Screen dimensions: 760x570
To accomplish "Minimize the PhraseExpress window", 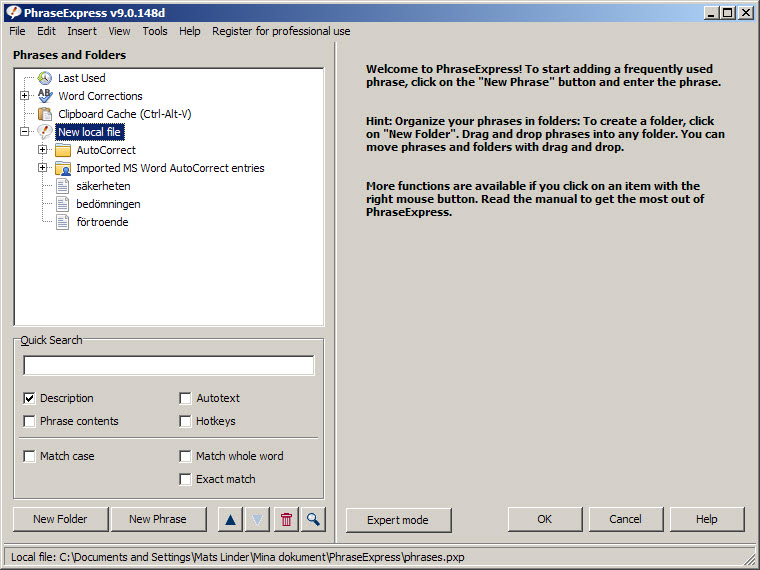I will point(712,13).
